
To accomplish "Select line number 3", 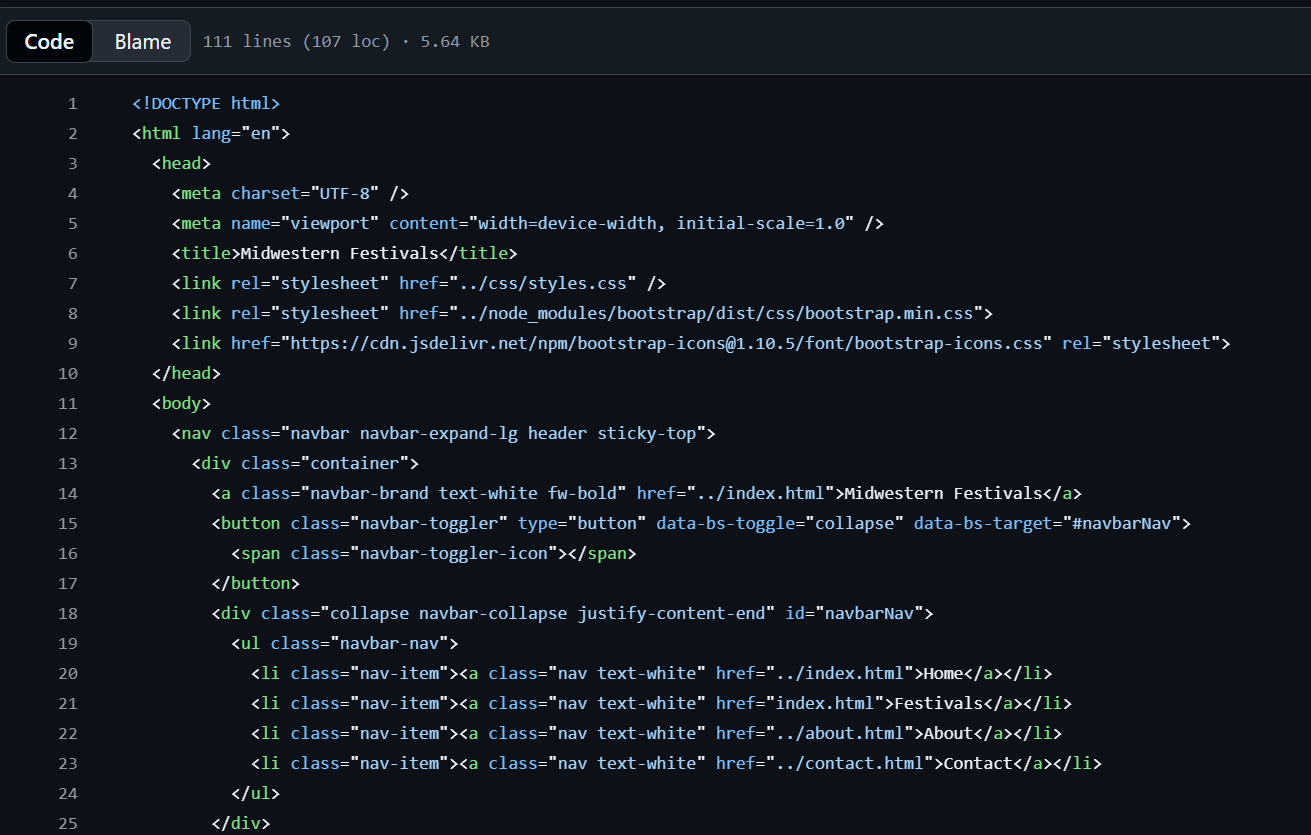I will click(x=72, y=163).
